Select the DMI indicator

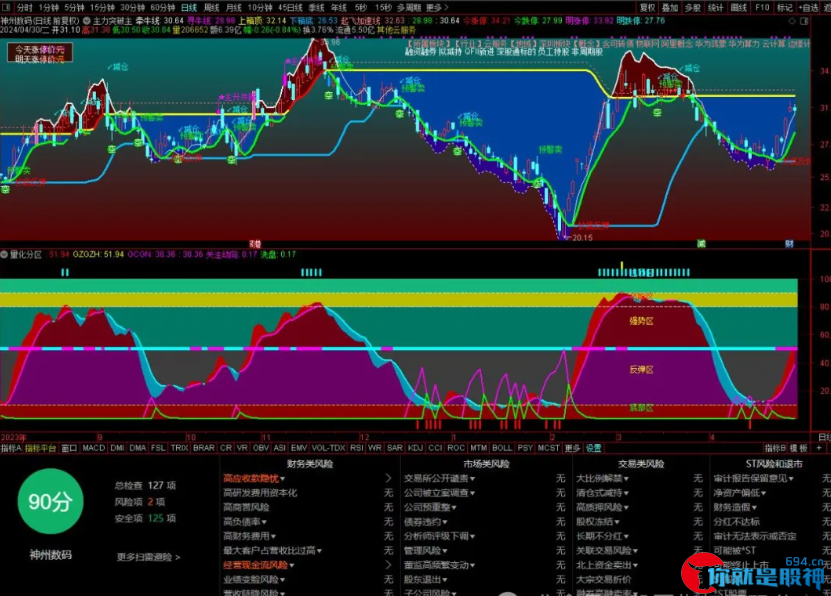117,448
